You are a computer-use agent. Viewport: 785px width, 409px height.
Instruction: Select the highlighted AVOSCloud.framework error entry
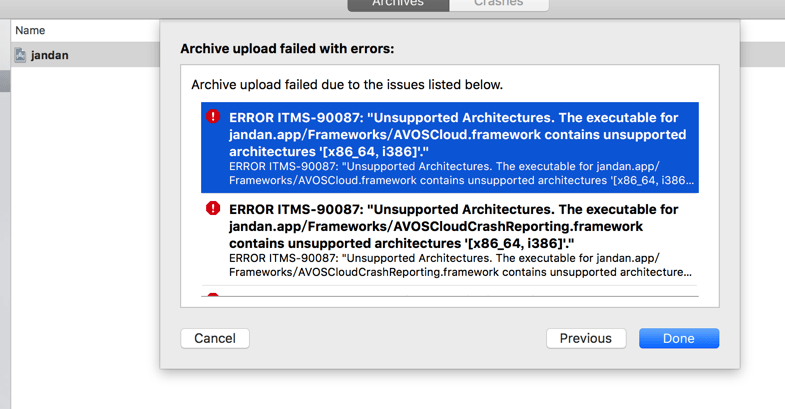click(x=450, y=148)
